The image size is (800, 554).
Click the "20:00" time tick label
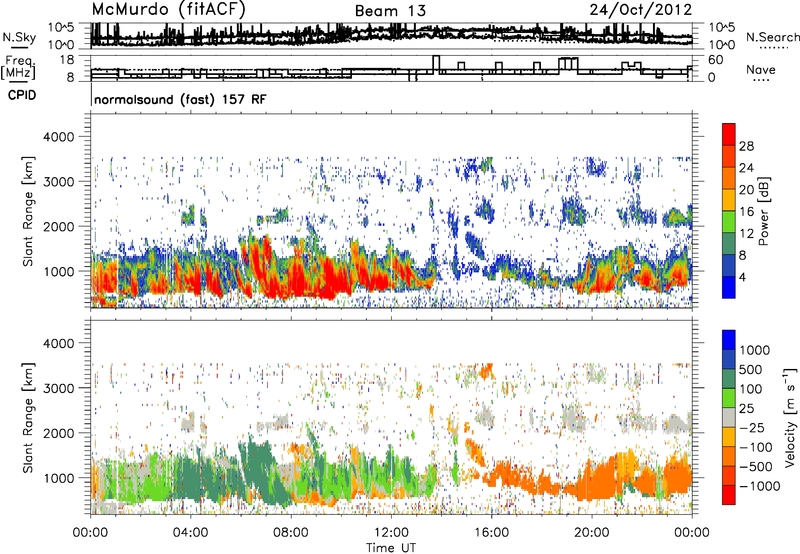(x=592, y=533)
